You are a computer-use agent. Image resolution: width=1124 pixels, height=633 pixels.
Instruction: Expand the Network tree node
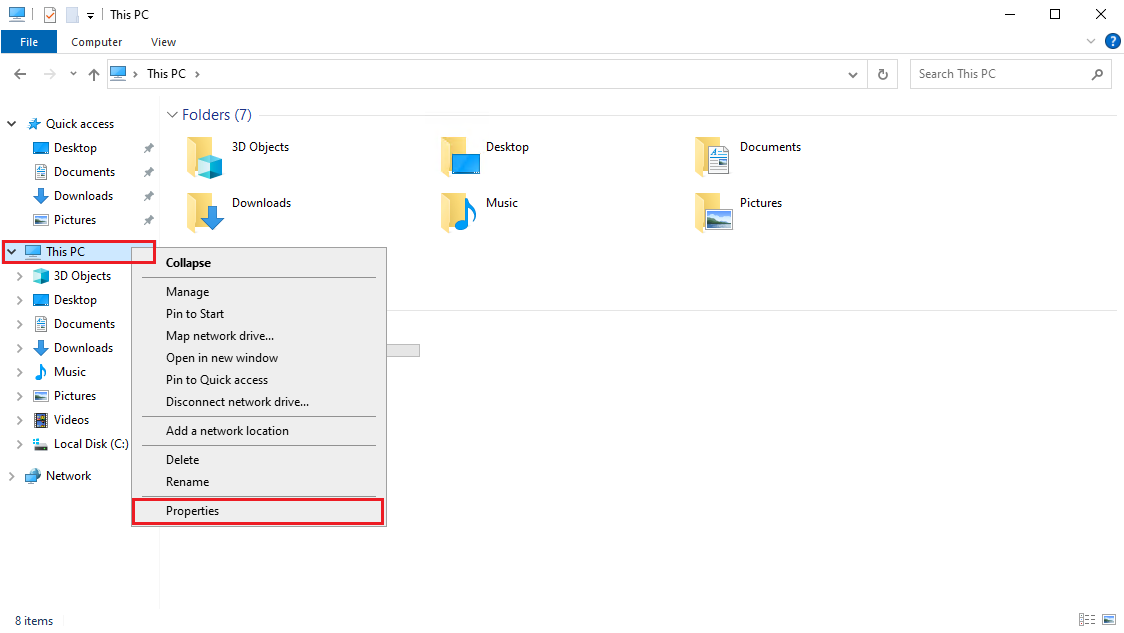[x=11, y=476]
